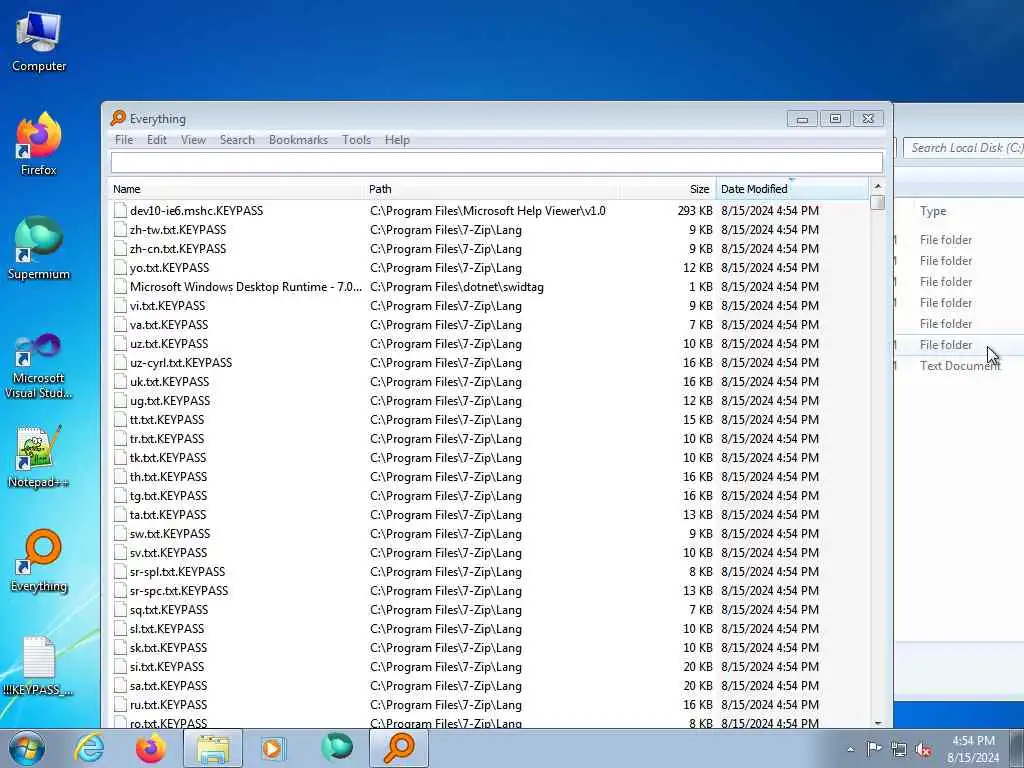
Task: Select the file icon of dev10-ie6.mshc.KEYPASS
Action: [x=120, y=210]
